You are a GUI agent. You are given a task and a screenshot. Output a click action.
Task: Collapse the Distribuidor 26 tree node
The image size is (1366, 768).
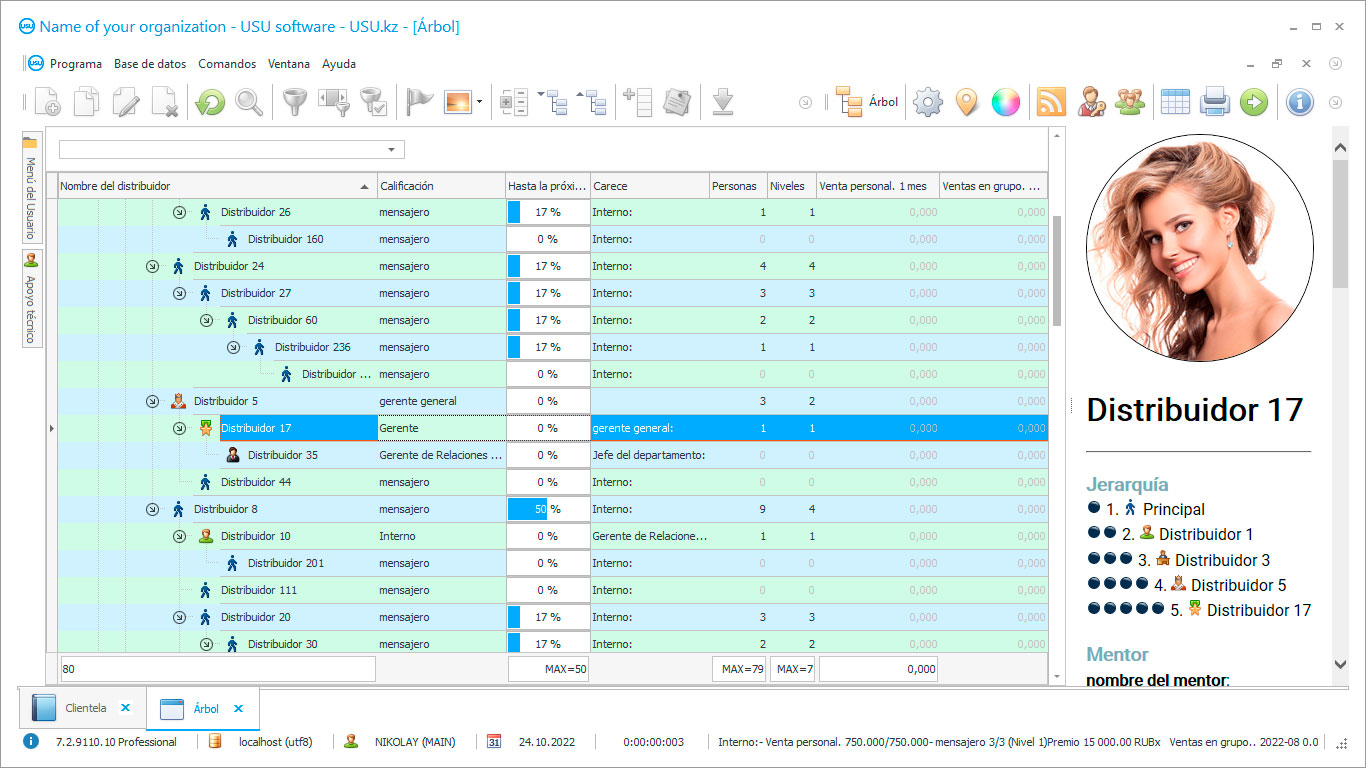[x=179, y=212]
